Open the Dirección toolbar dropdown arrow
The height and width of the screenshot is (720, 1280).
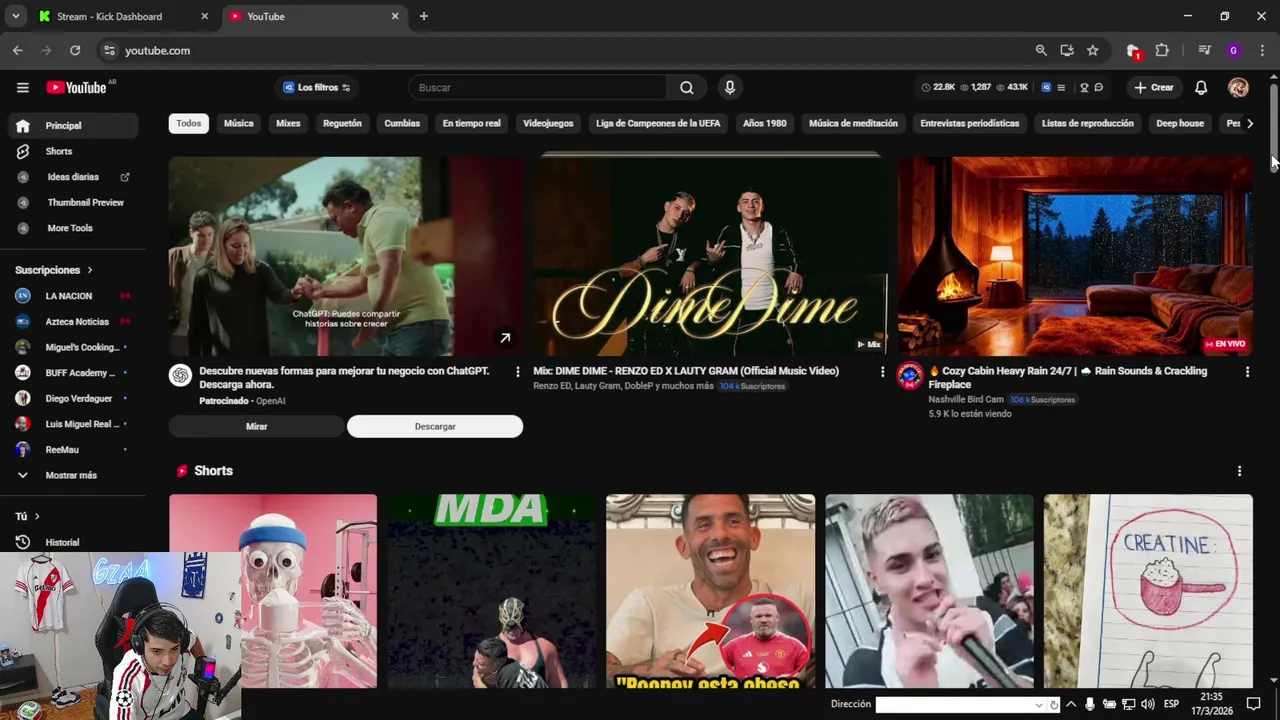(1039, 705)
